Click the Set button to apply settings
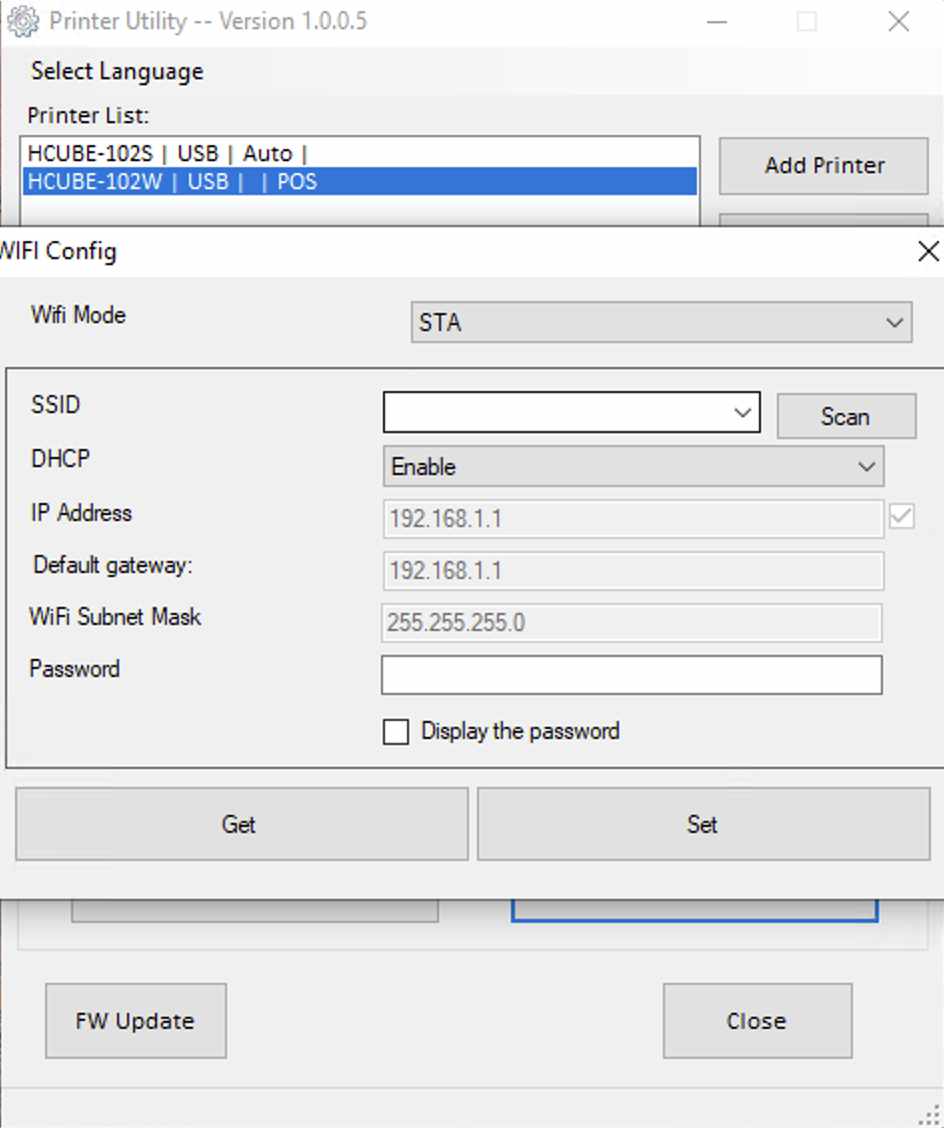 point(704,824)
